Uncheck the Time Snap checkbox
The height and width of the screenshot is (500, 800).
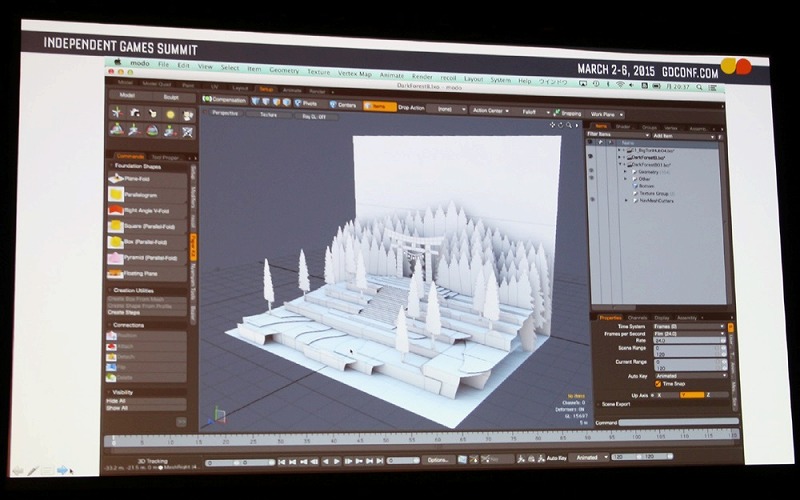click(x=658, y=384)
